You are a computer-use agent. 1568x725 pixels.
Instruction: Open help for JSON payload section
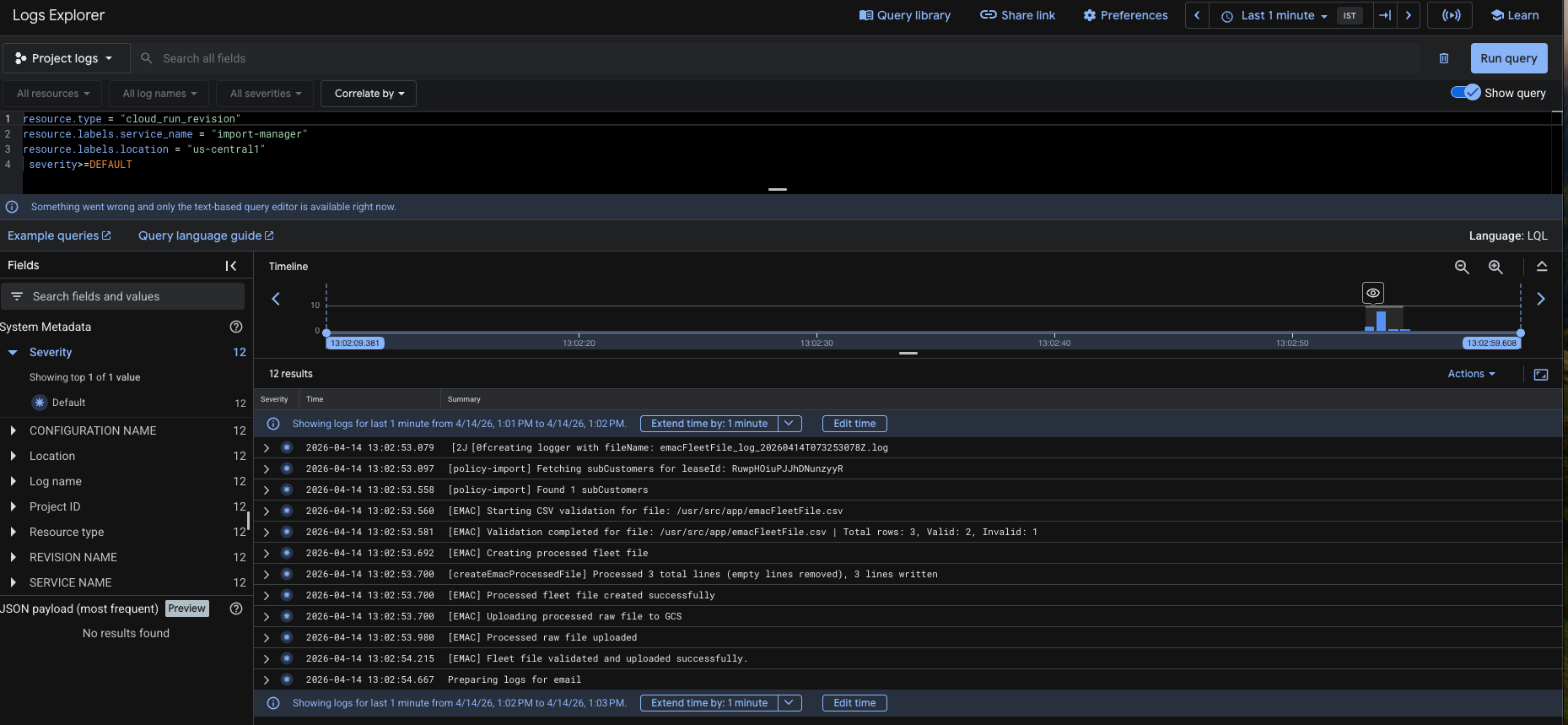click(236, 609)
